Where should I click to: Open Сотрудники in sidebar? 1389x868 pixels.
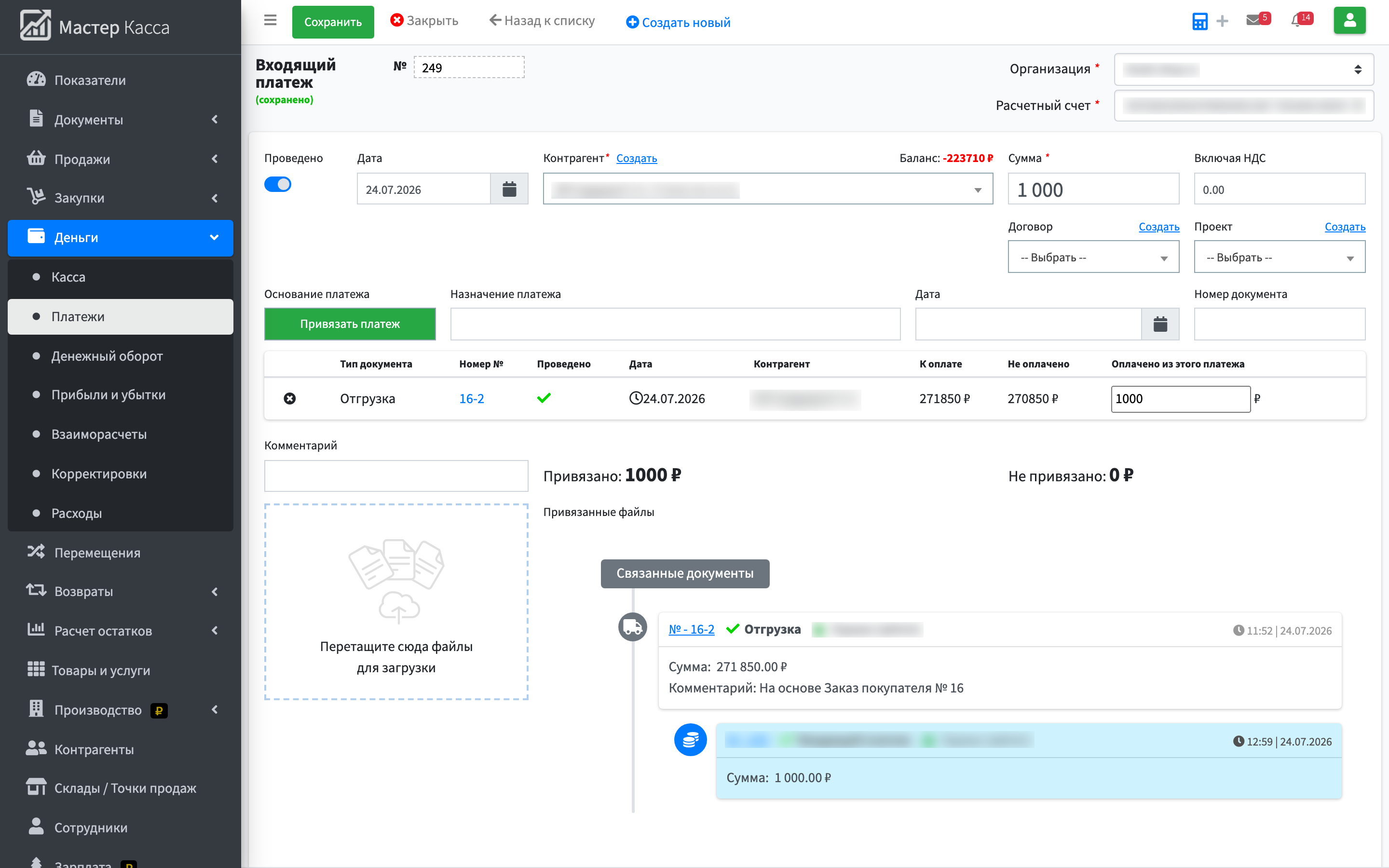pyautogui.click(x=121, y=827)
